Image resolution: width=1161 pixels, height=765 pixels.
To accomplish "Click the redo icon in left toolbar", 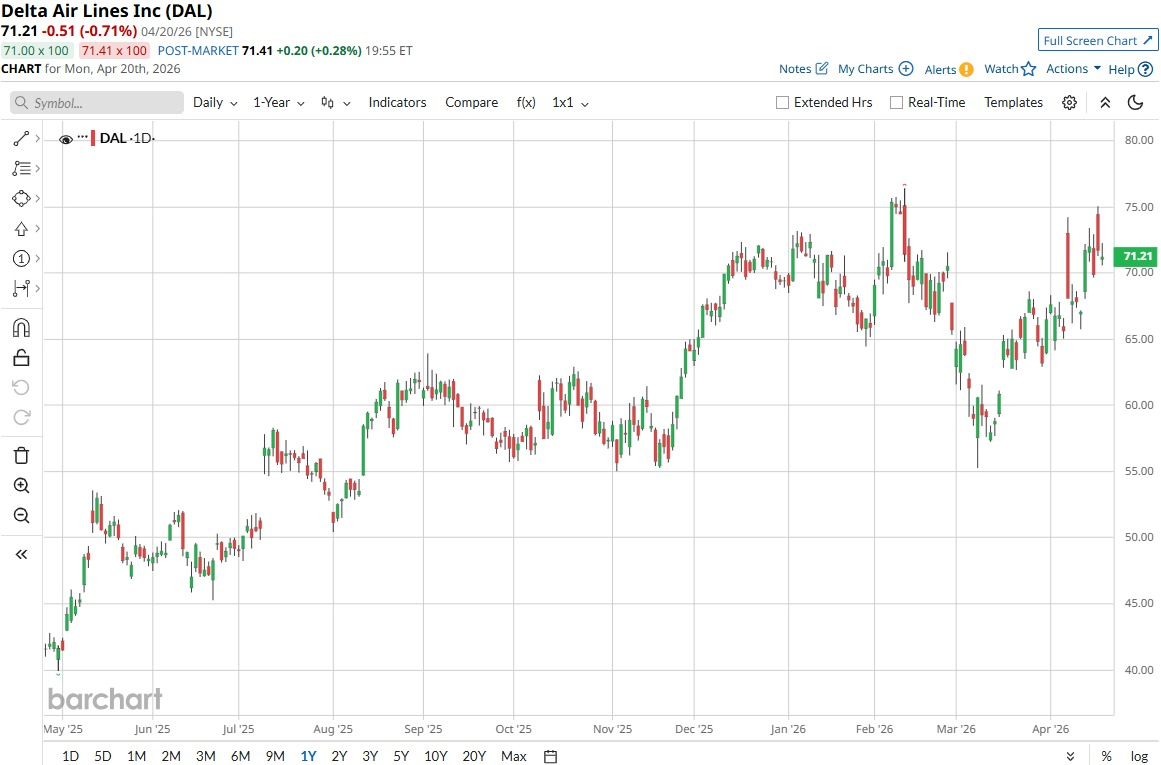I will click(21, 417).
